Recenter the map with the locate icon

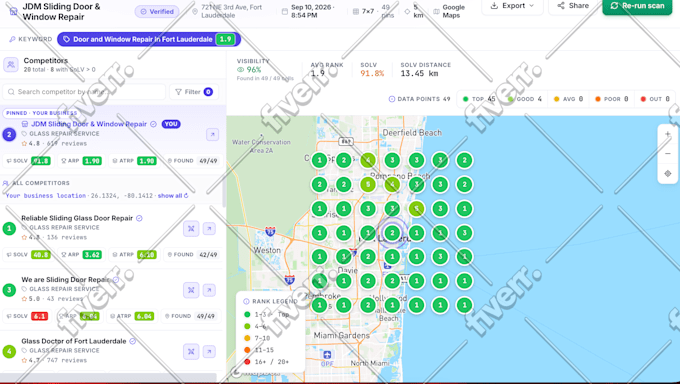pos(667,174)
